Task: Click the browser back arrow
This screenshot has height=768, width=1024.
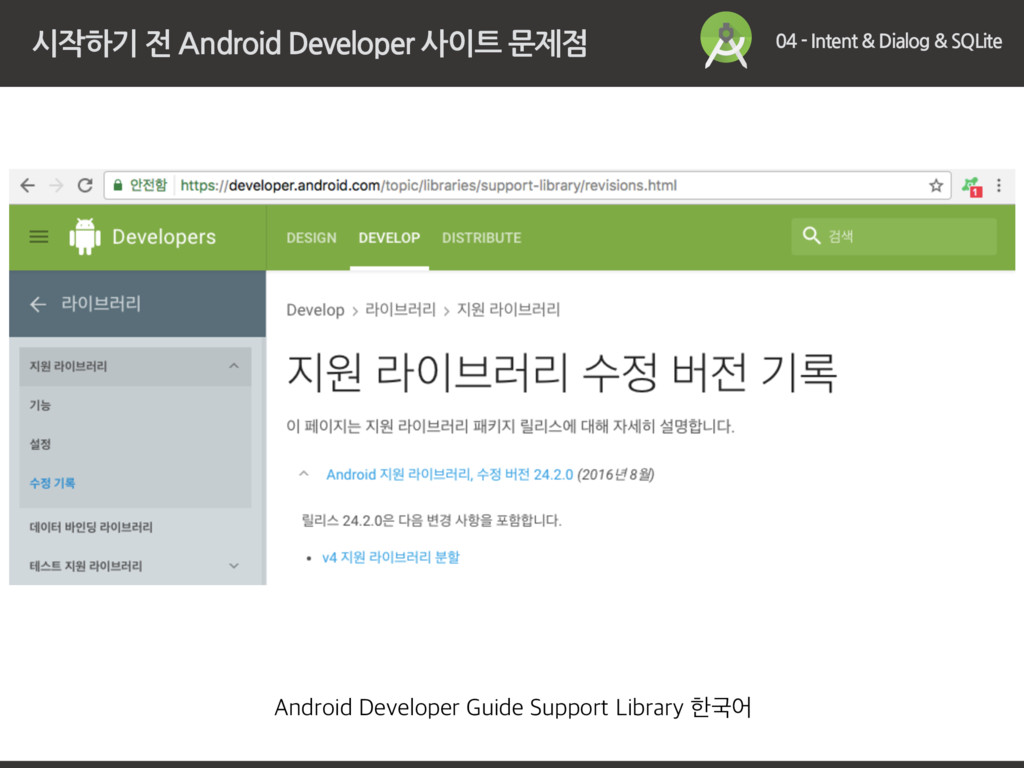Action: coord(27,186)
